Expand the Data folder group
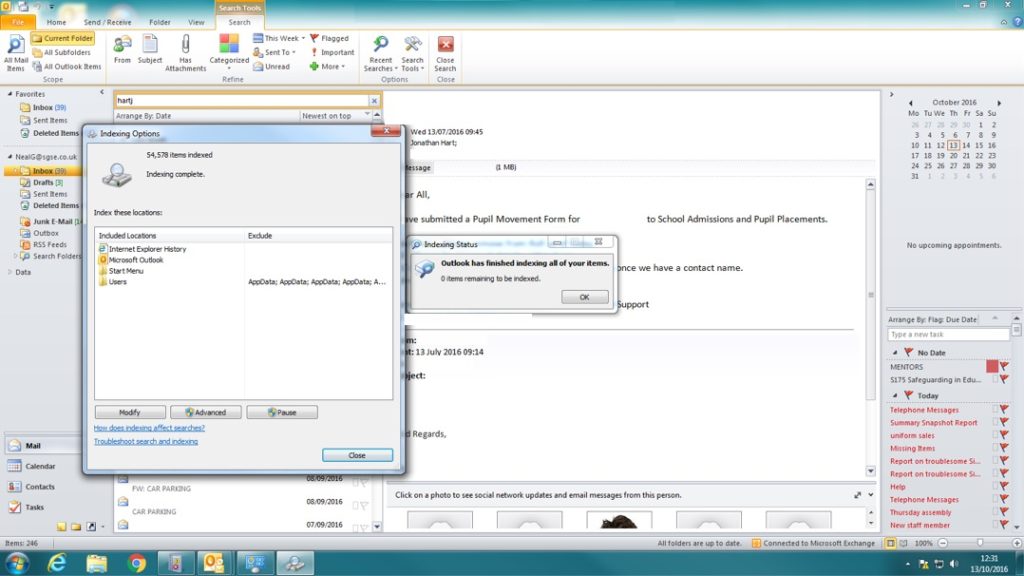The width and height of the screenshot is (1024, 576). (x=10, y=272)
